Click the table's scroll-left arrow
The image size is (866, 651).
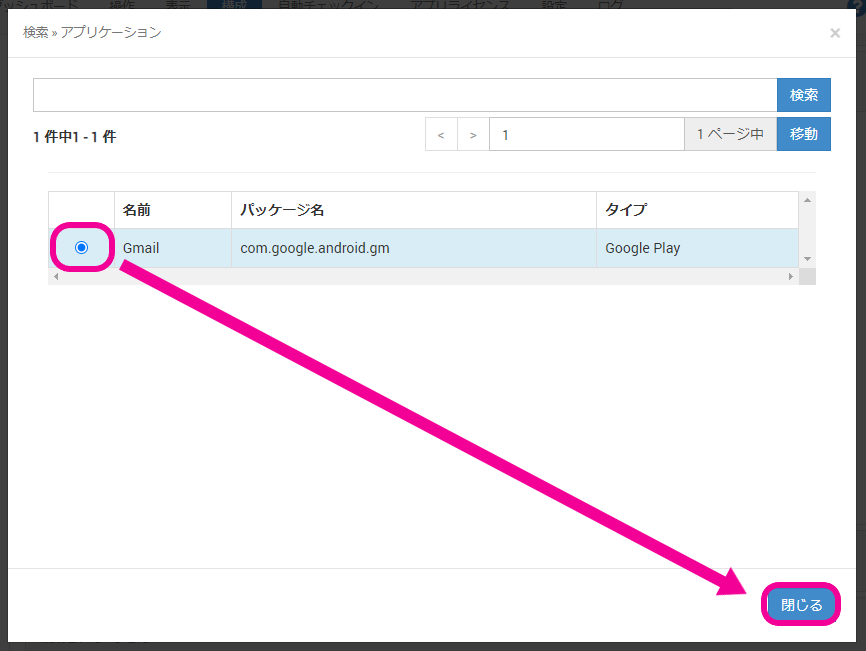pos(56,276)
